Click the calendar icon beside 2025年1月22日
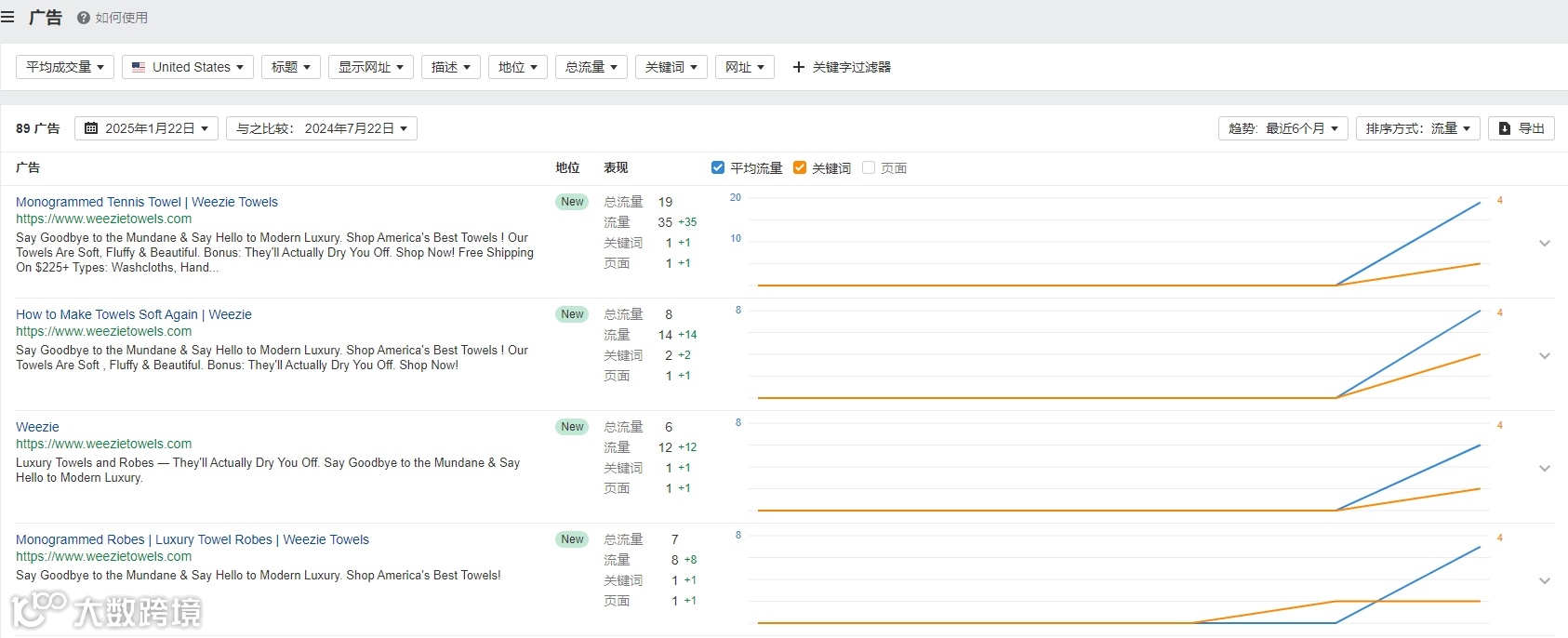 click(91, 128)
